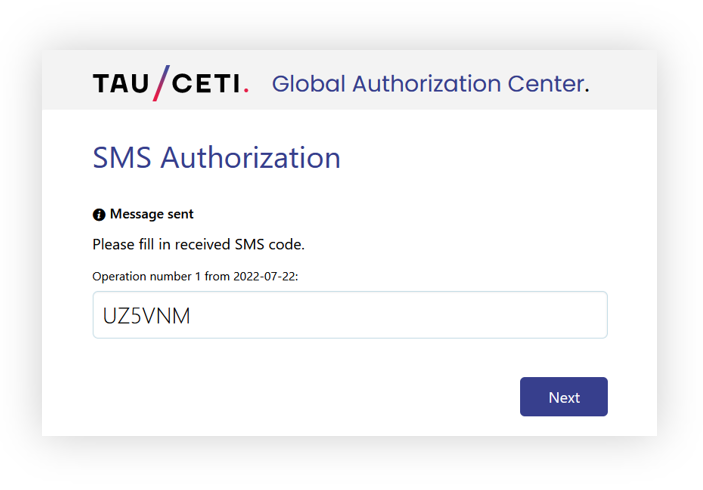
Task: Click the SMS Authorization heading
Action: tap(217, 158)
